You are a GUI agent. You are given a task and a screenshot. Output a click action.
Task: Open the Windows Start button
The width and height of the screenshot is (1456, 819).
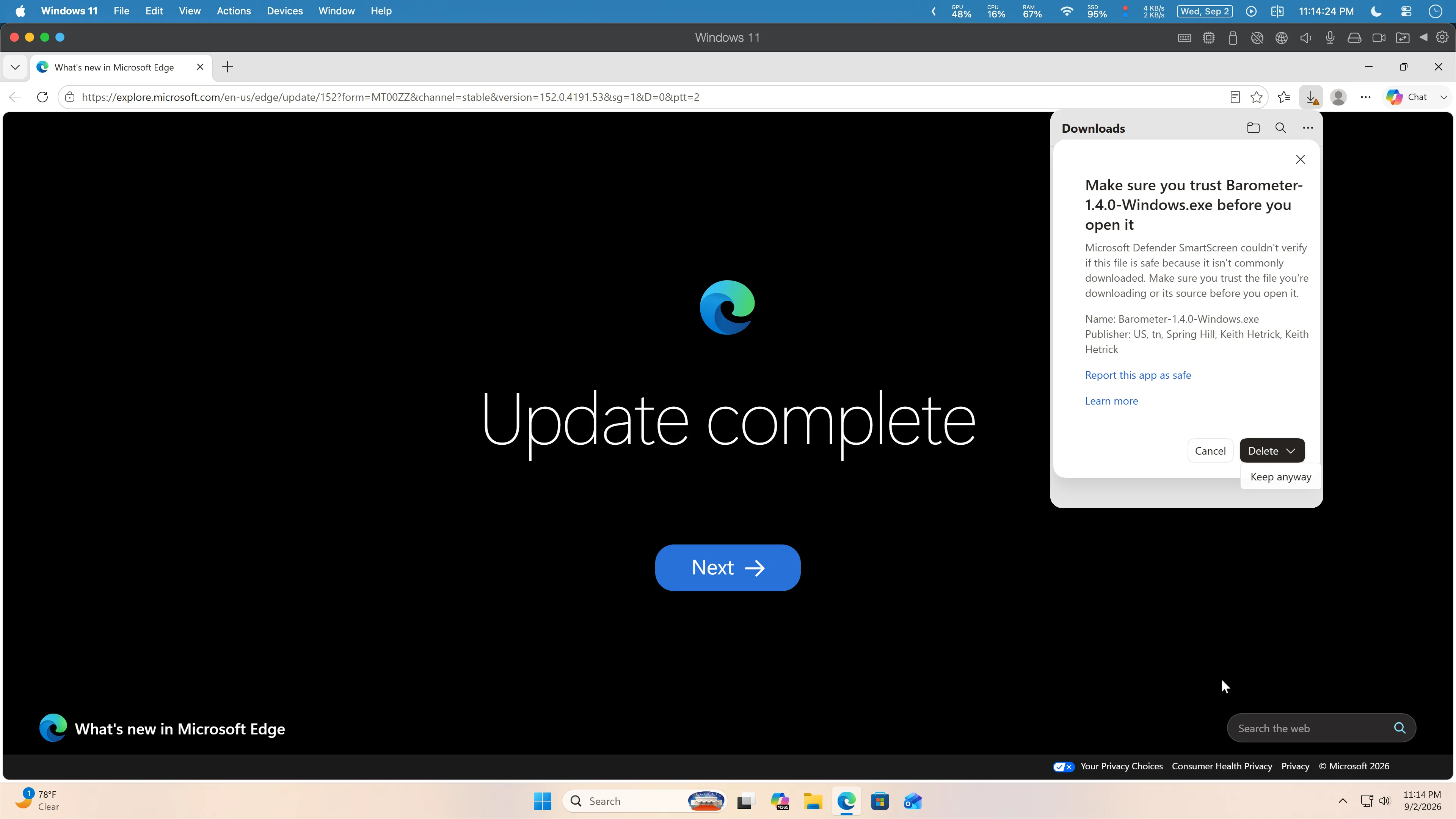[x=542, y=802]
